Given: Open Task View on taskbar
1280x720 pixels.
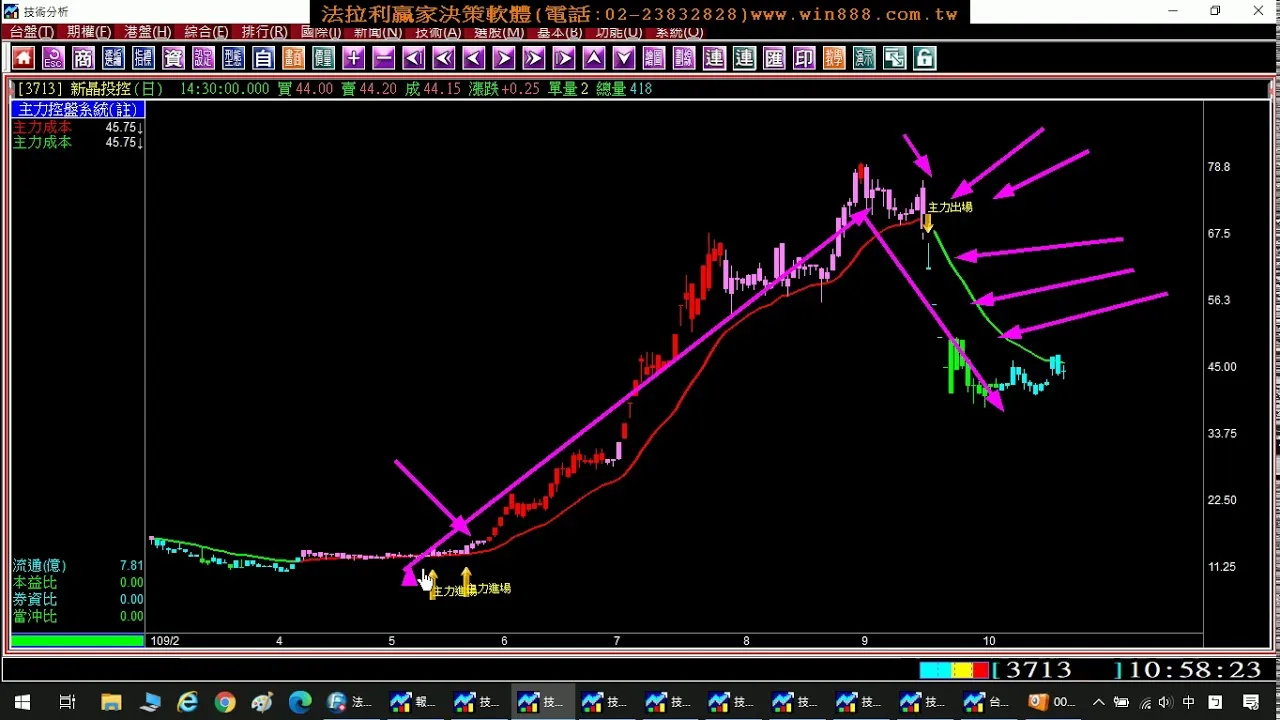Looking at the screenshot, I should coord(67,702).
